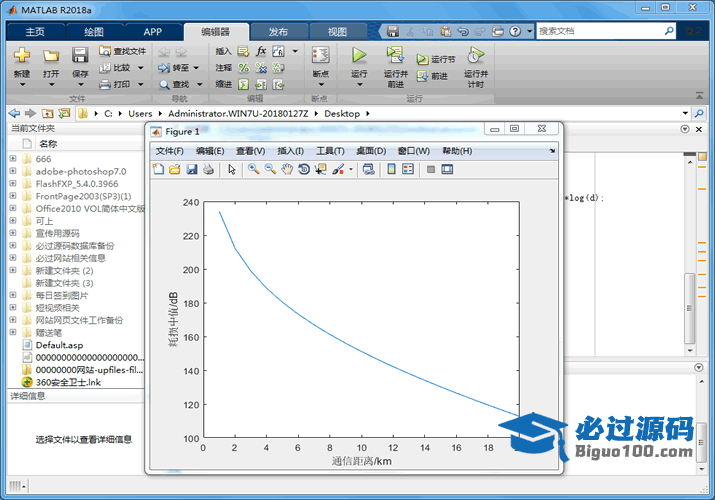715x500 pixels.
Task: Click Print Figure icon in Figure 1 toolbar
Action: coord(208,170)
